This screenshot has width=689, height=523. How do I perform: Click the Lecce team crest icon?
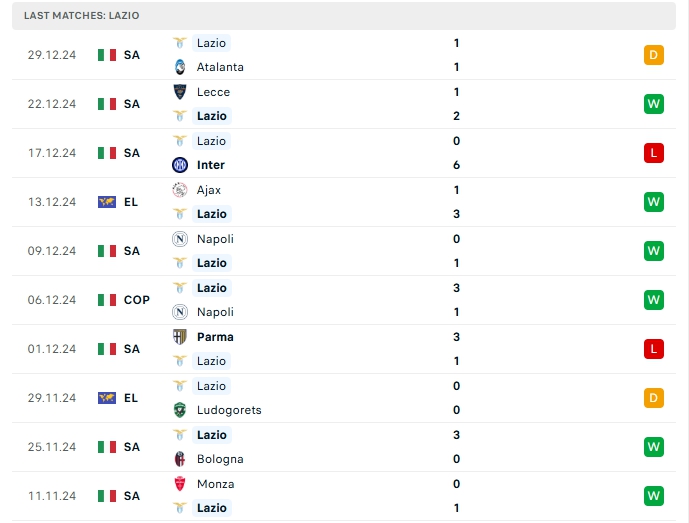pos(180,92)
